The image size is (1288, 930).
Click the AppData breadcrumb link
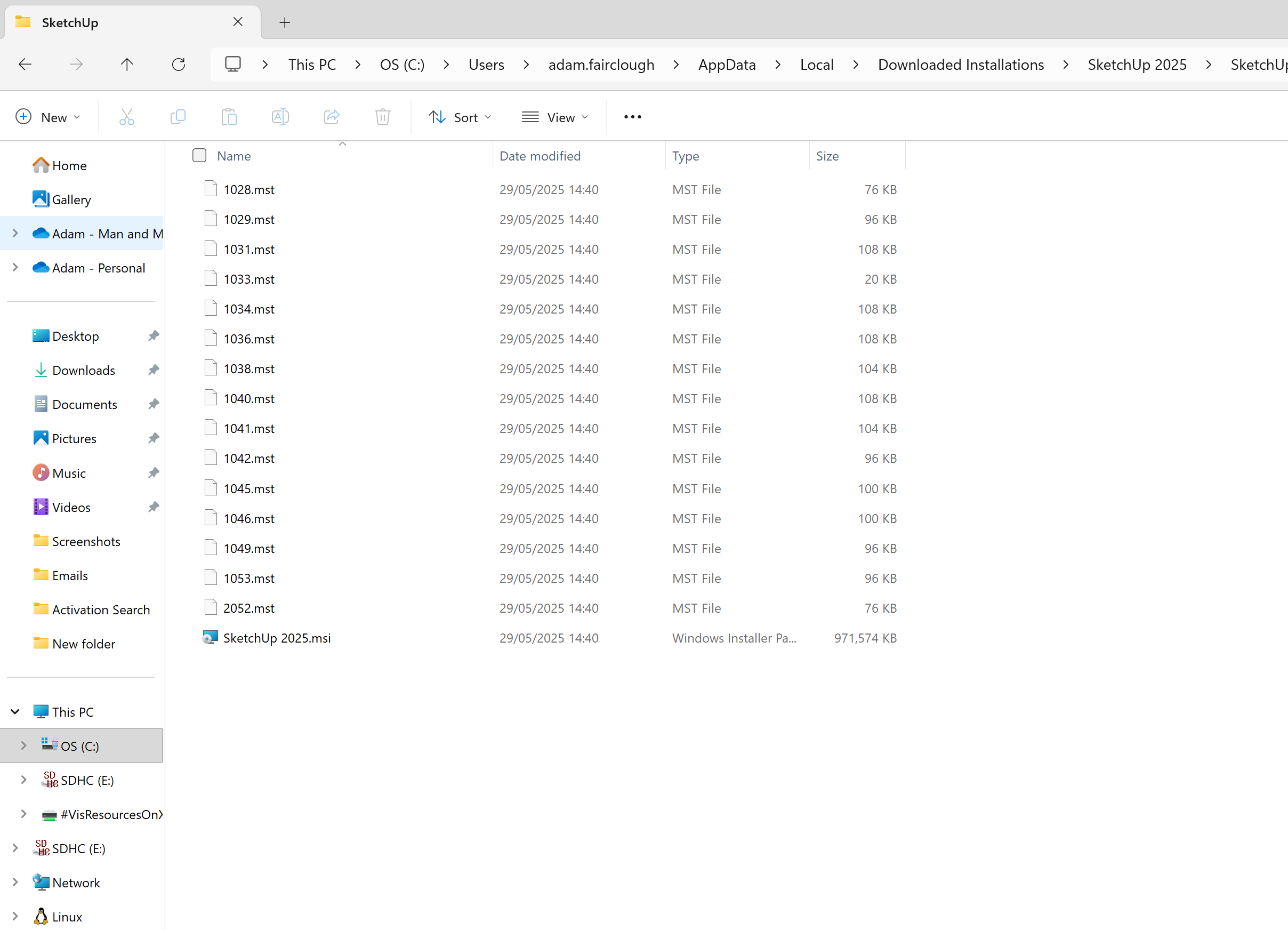point(726,65)
